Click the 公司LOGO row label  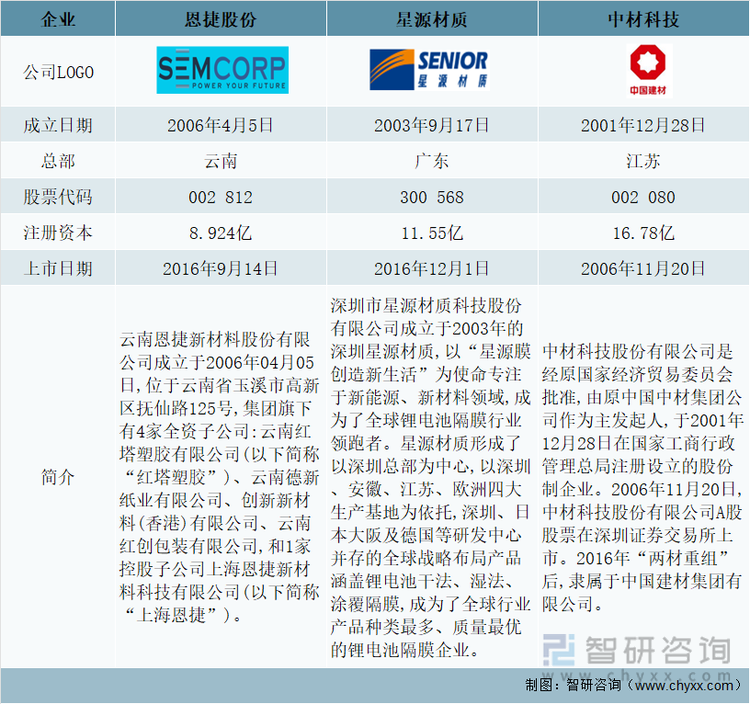tap(58, 72)
